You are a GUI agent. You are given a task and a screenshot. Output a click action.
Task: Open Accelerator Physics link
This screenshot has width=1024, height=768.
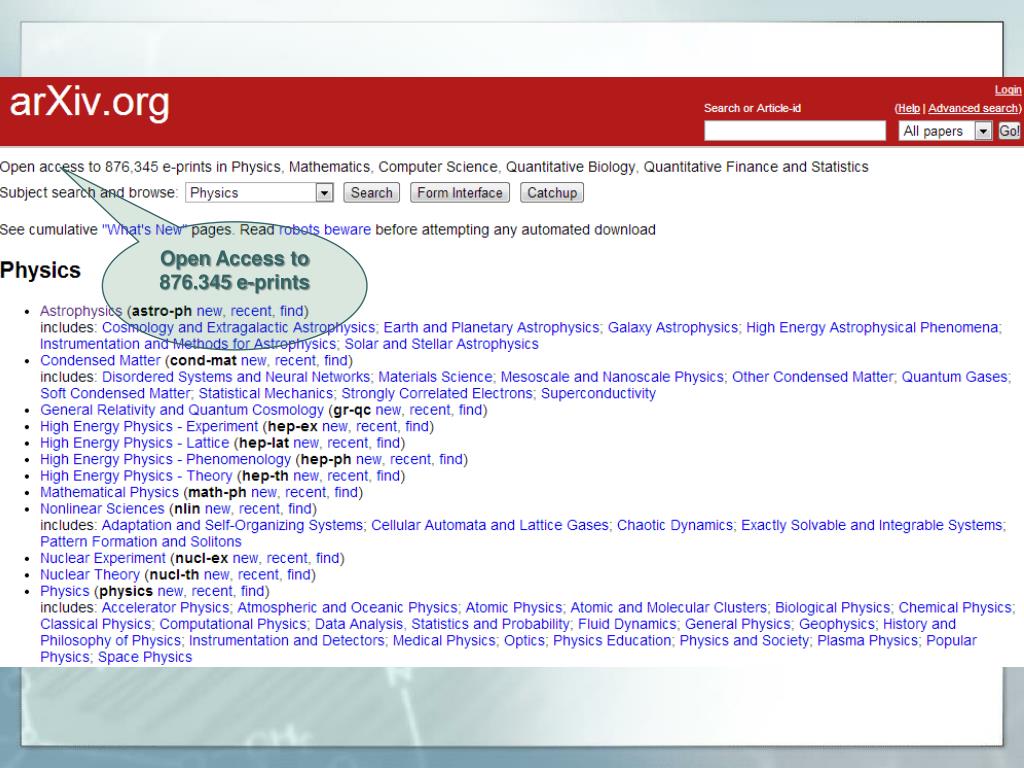point(165,607)
